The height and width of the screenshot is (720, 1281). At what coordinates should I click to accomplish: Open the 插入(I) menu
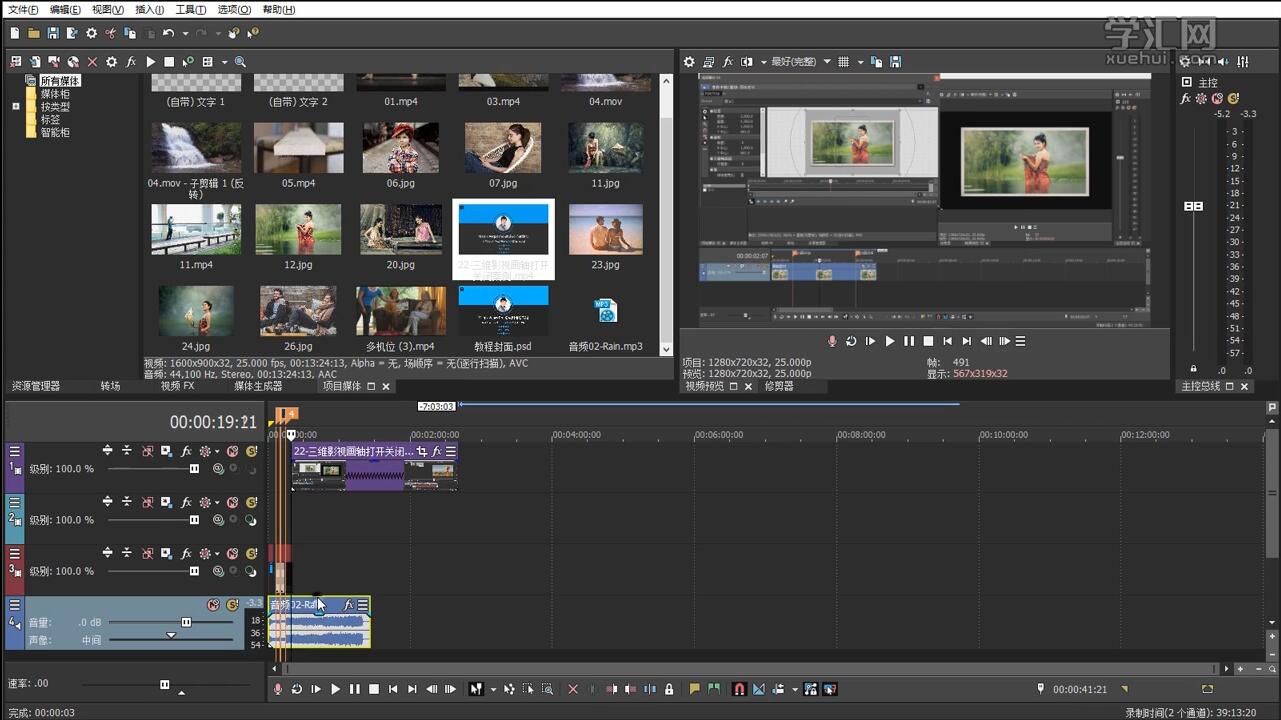(x=150, y=10)
